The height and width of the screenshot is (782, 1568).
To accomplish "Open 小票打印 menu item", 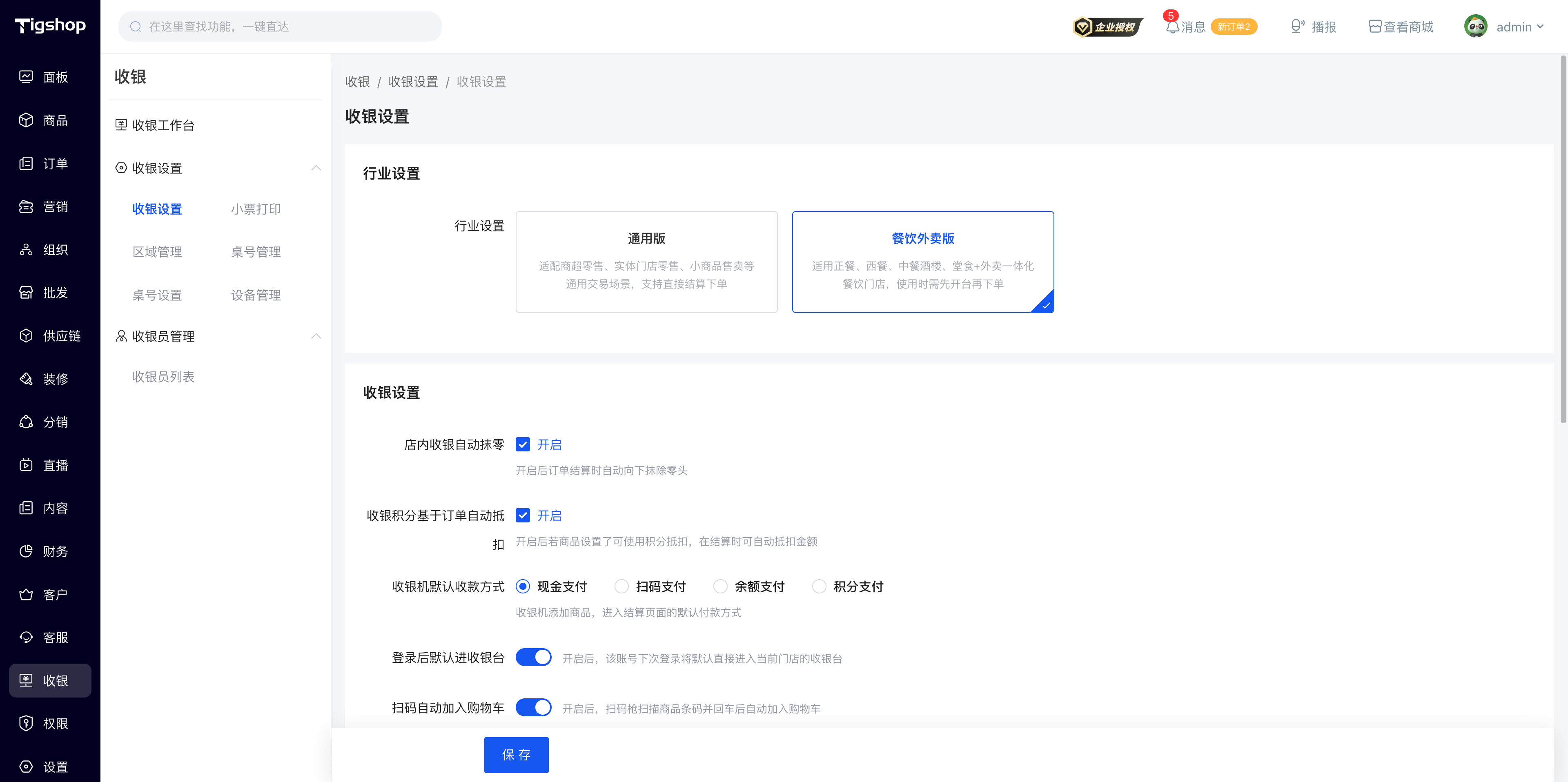I will pyautogui.click(x=256, y=209).
